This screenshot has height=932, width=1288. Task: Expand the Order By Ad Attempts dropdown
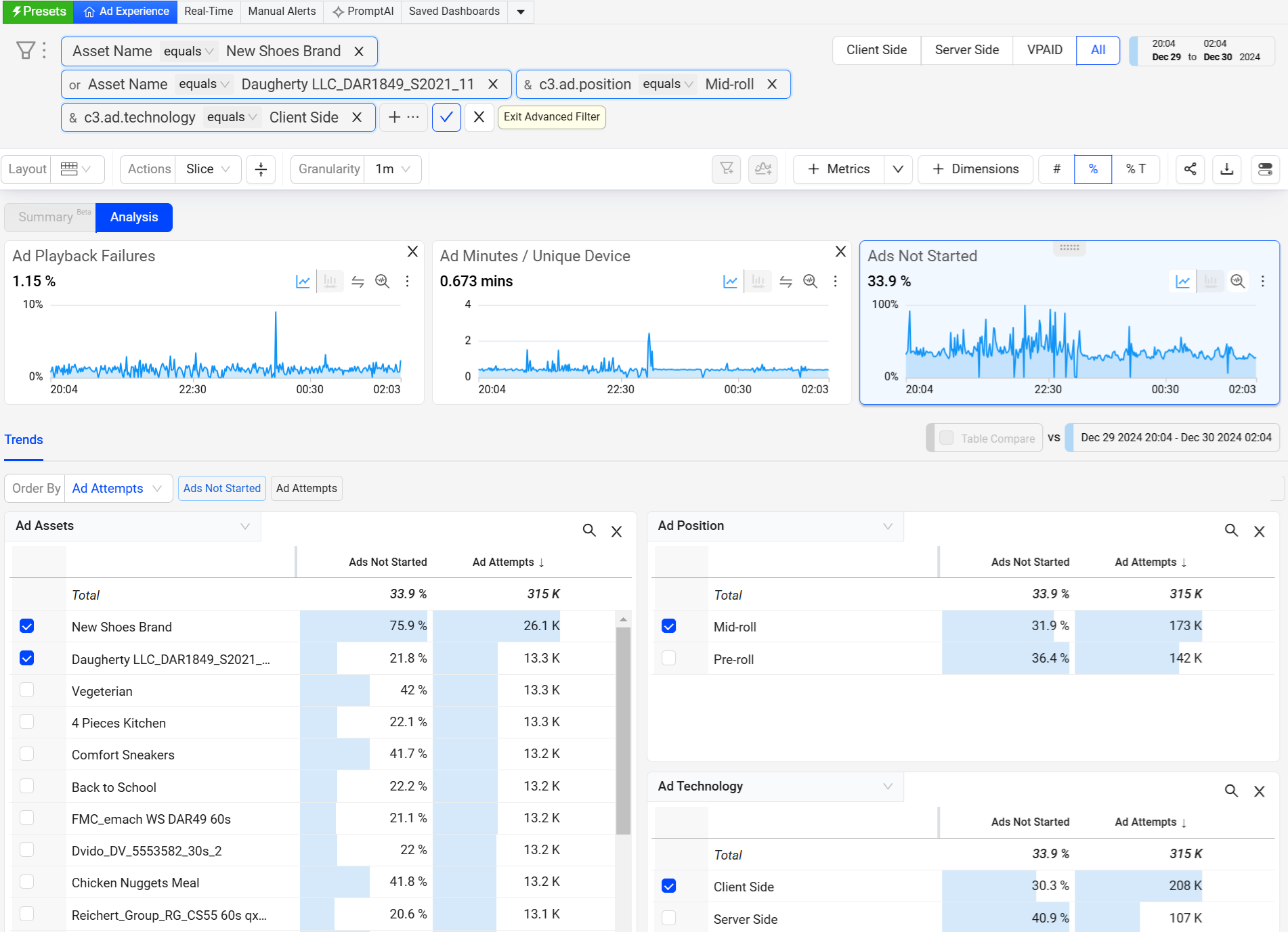click(118, 489)
